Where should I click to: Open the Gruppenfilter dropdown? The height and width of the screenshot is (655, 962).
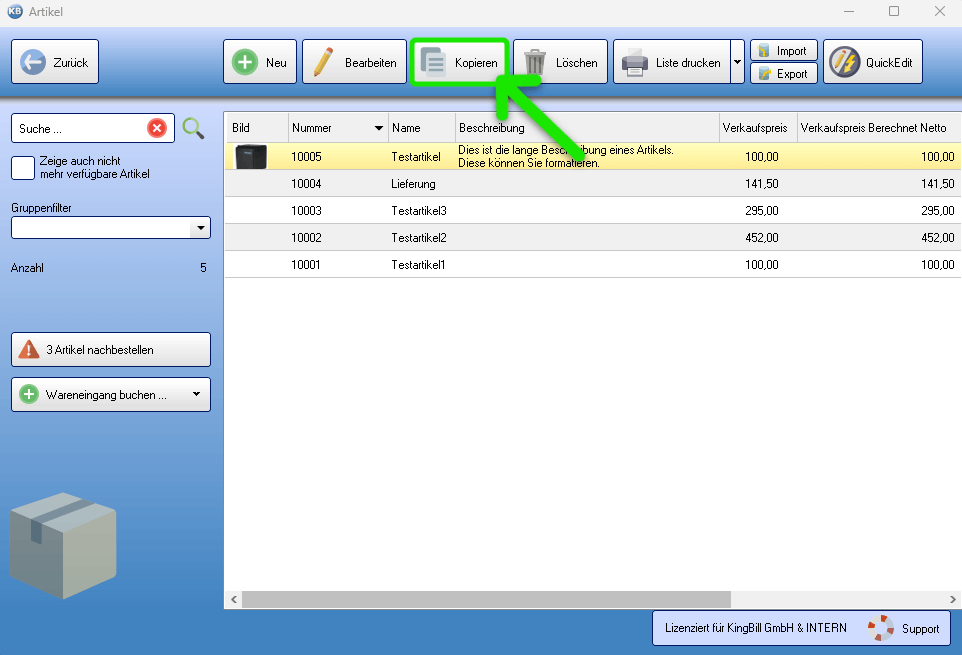[201, 228]
